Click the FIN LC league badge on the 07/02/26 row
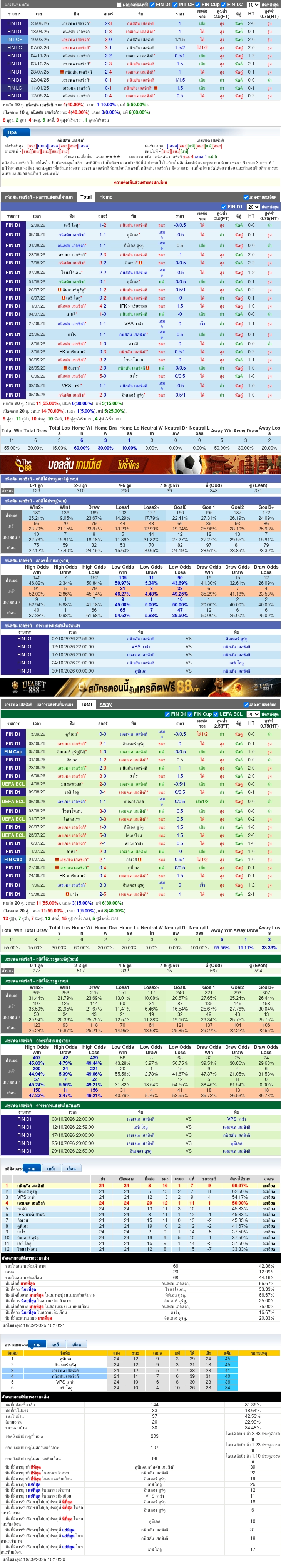Image resolution: width=281 pixels, height=1568 pixels. pos(14,47)
